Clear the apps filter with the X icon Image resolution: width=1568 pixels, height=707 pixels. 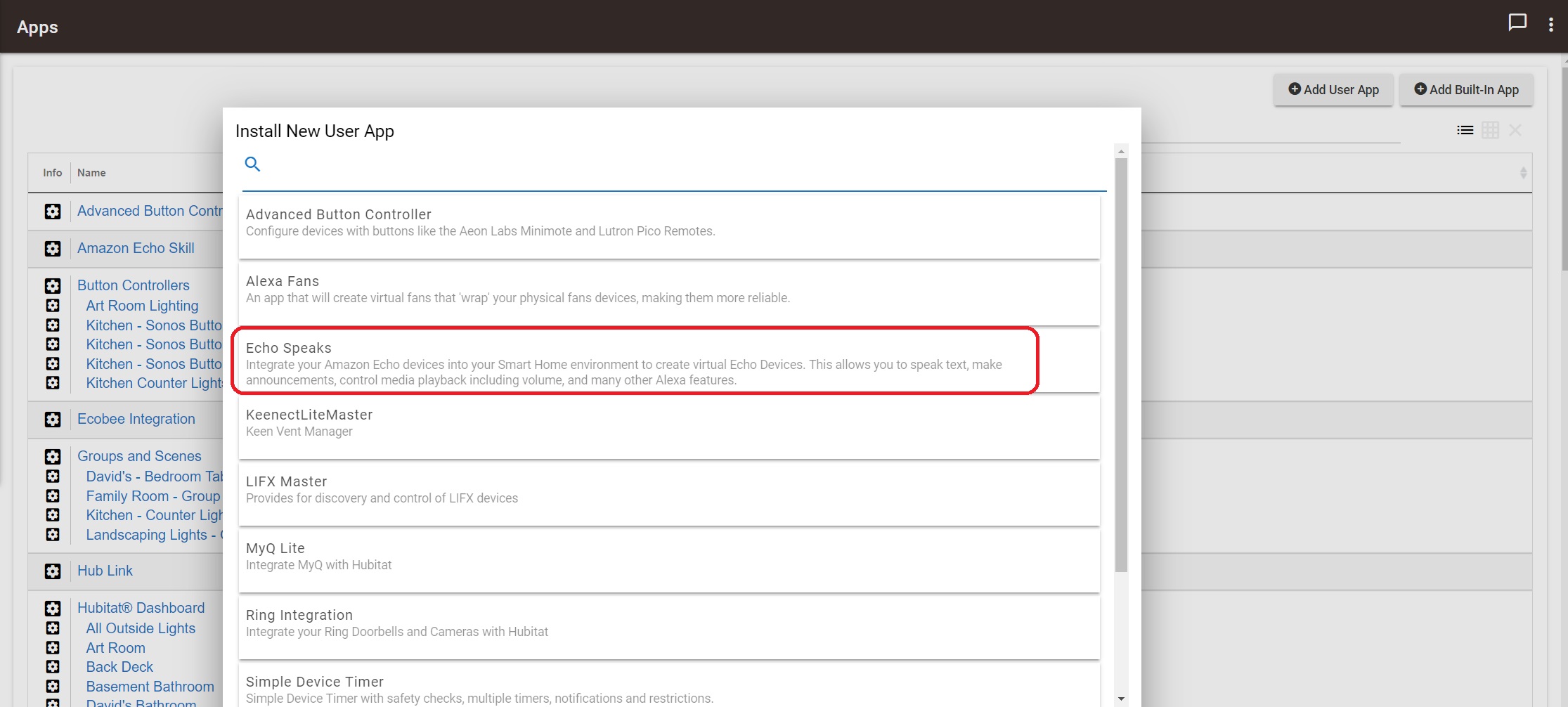coord(1515,130)
